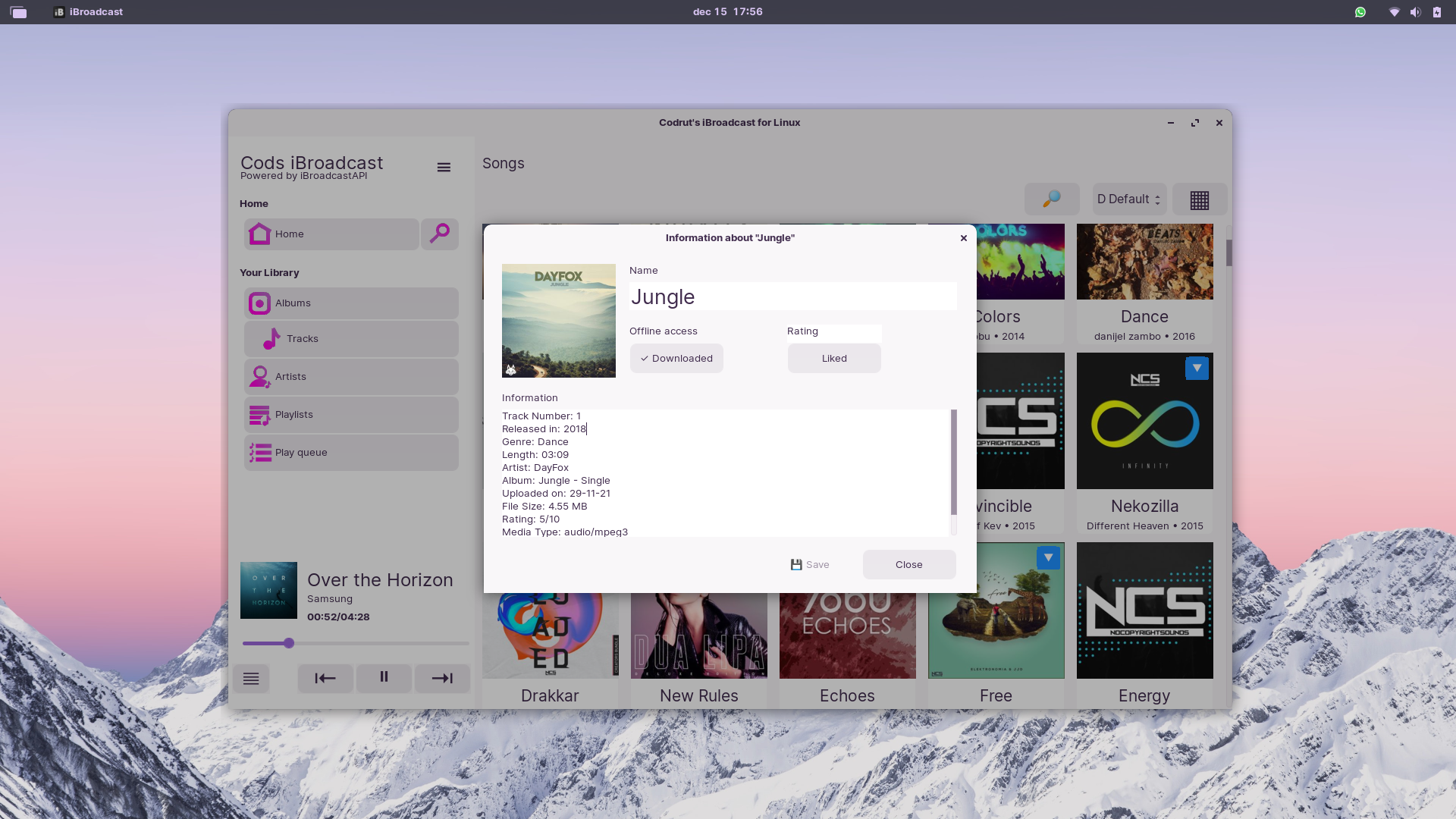Click the down arrow on Nekozilla album
The image size is (1456, 819).
point(1197,368)
